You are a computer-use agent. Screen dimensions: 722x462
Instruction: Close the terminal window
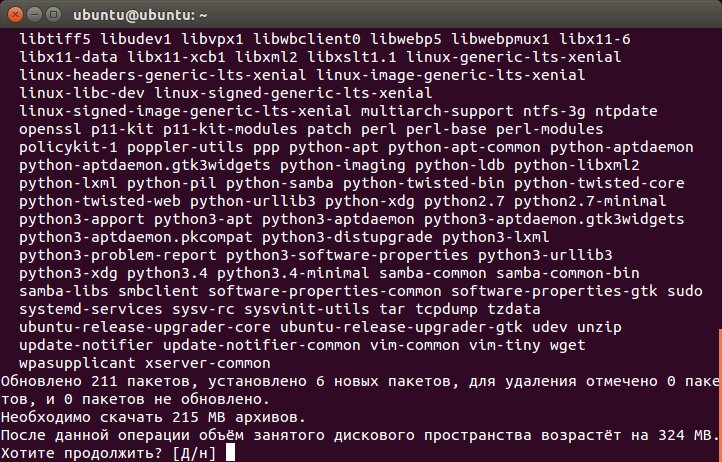(15, 15)
